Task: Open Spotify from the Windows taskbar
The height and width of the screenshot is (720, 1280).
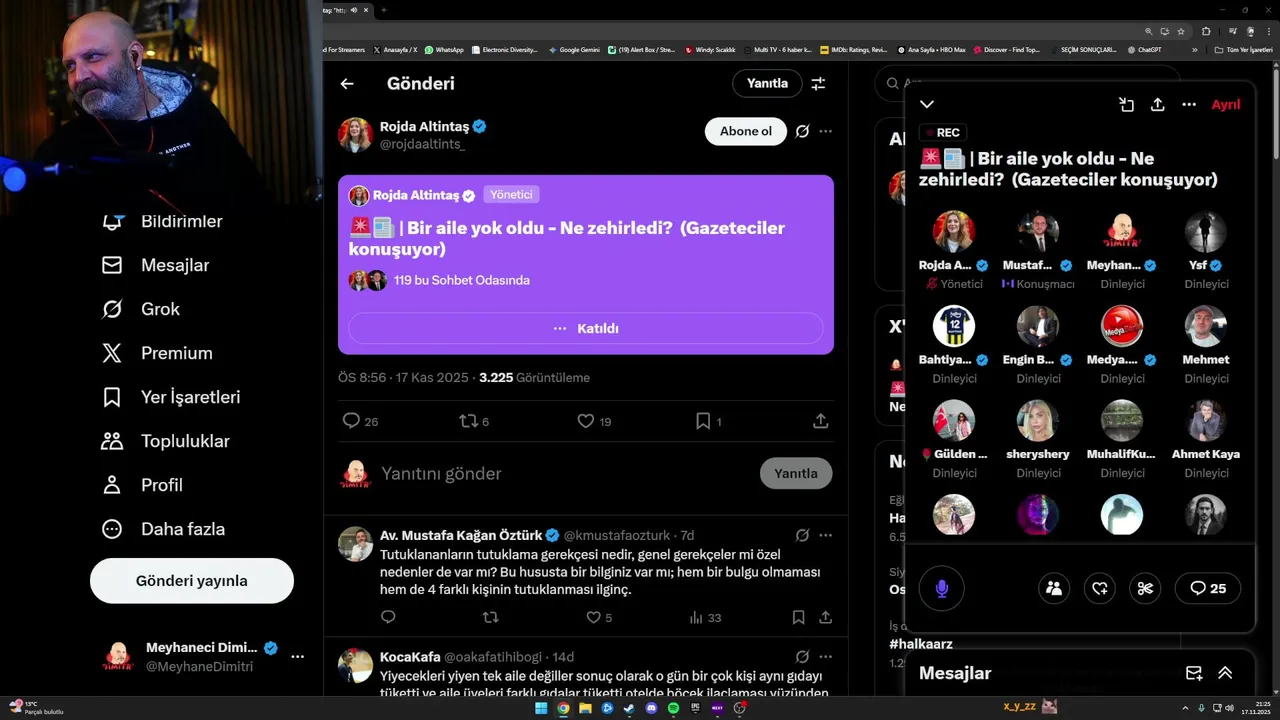Action: pyautogui.click(x=673, y=708)
